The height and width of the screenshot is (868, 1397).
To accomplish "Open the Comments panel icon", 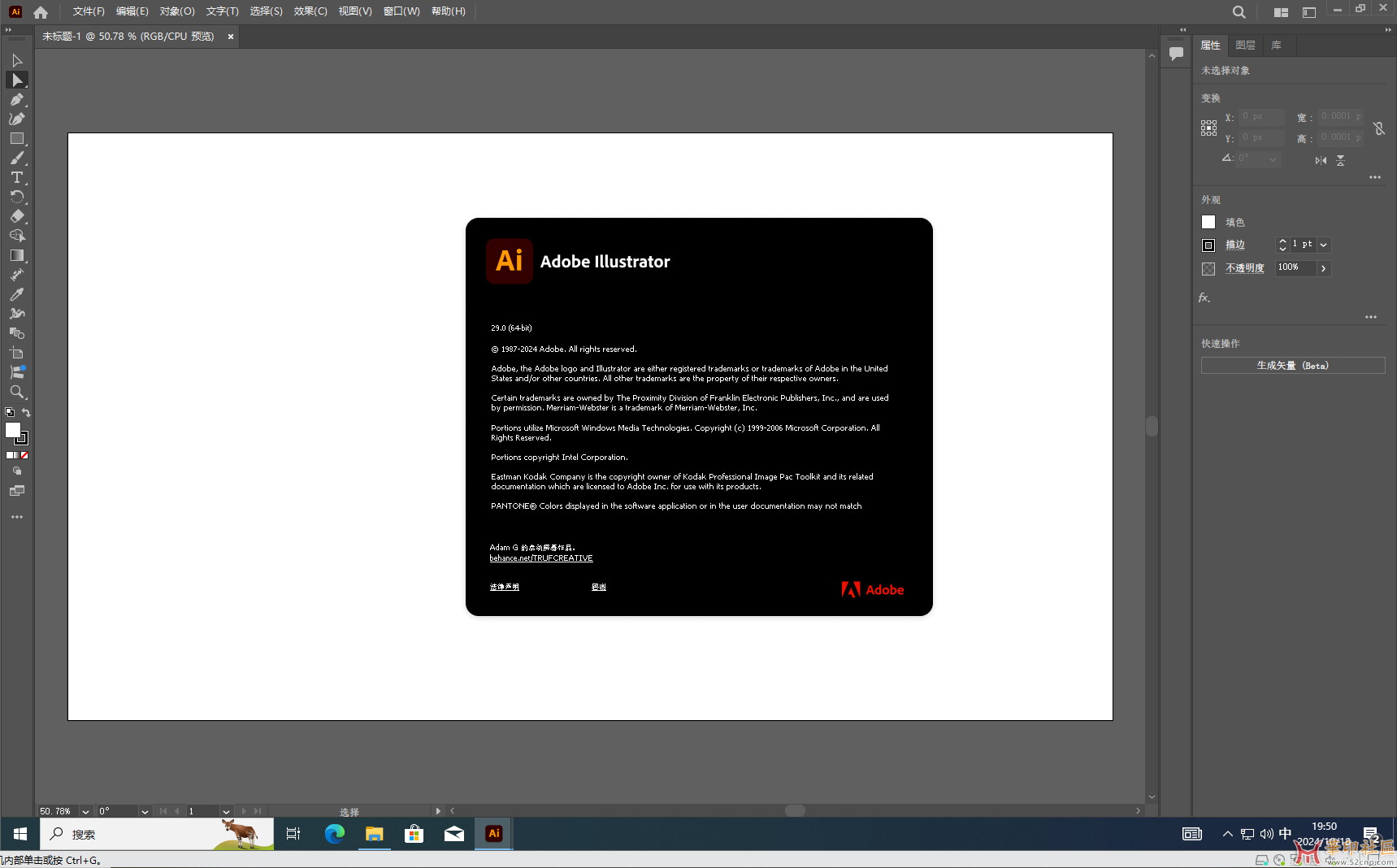I will pyautogui.click(x=1176, y=54).
